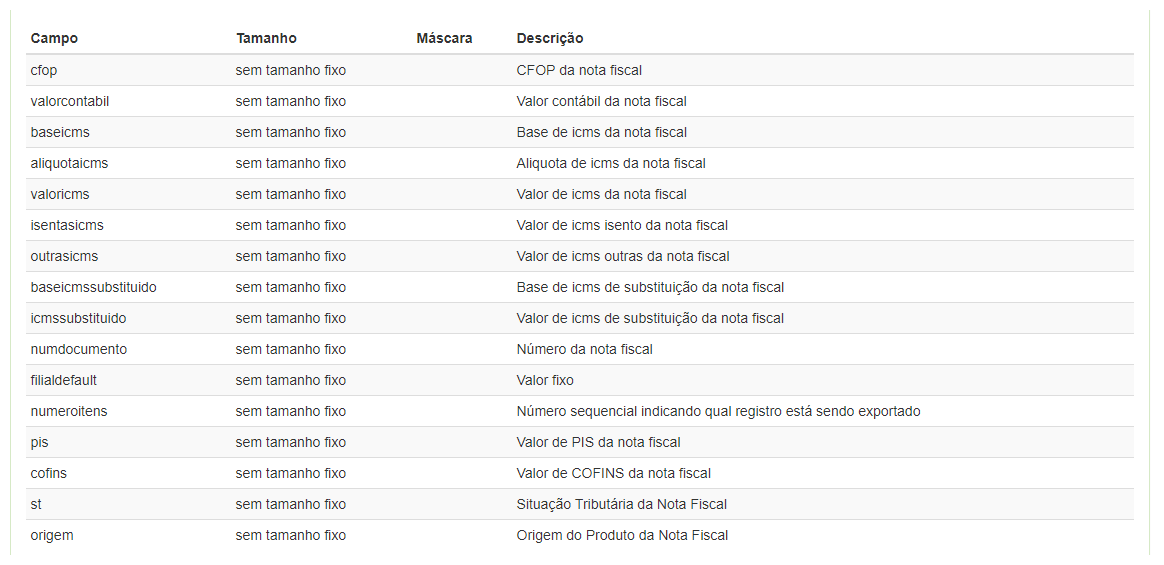Click the Tamanho column header
Screen dimensions: 1164x565
coord(266,38)
